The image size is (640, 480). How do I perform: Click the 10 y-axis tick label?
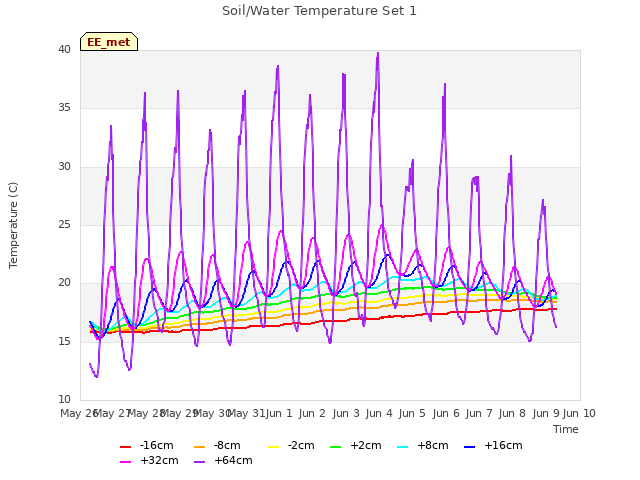click(64, 400)
